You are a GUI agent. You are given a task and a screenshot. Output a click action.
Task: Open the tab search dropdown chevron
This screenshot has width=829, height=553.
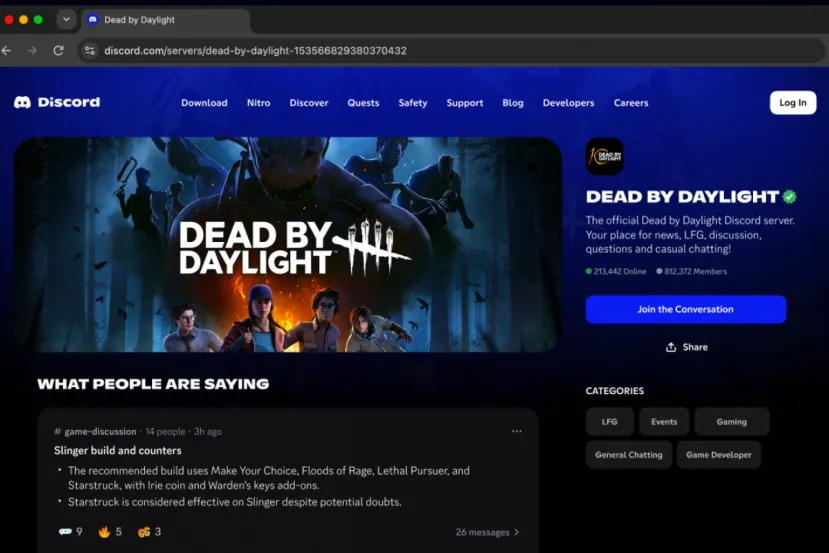pos(66,20)
